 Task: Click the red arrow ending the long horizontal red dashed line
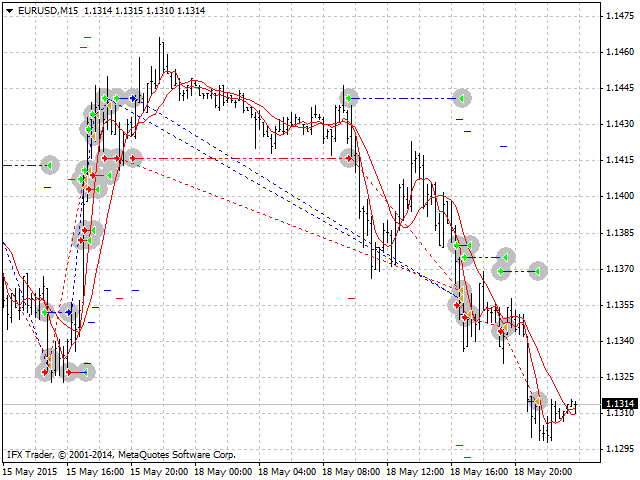coord(348,158)
